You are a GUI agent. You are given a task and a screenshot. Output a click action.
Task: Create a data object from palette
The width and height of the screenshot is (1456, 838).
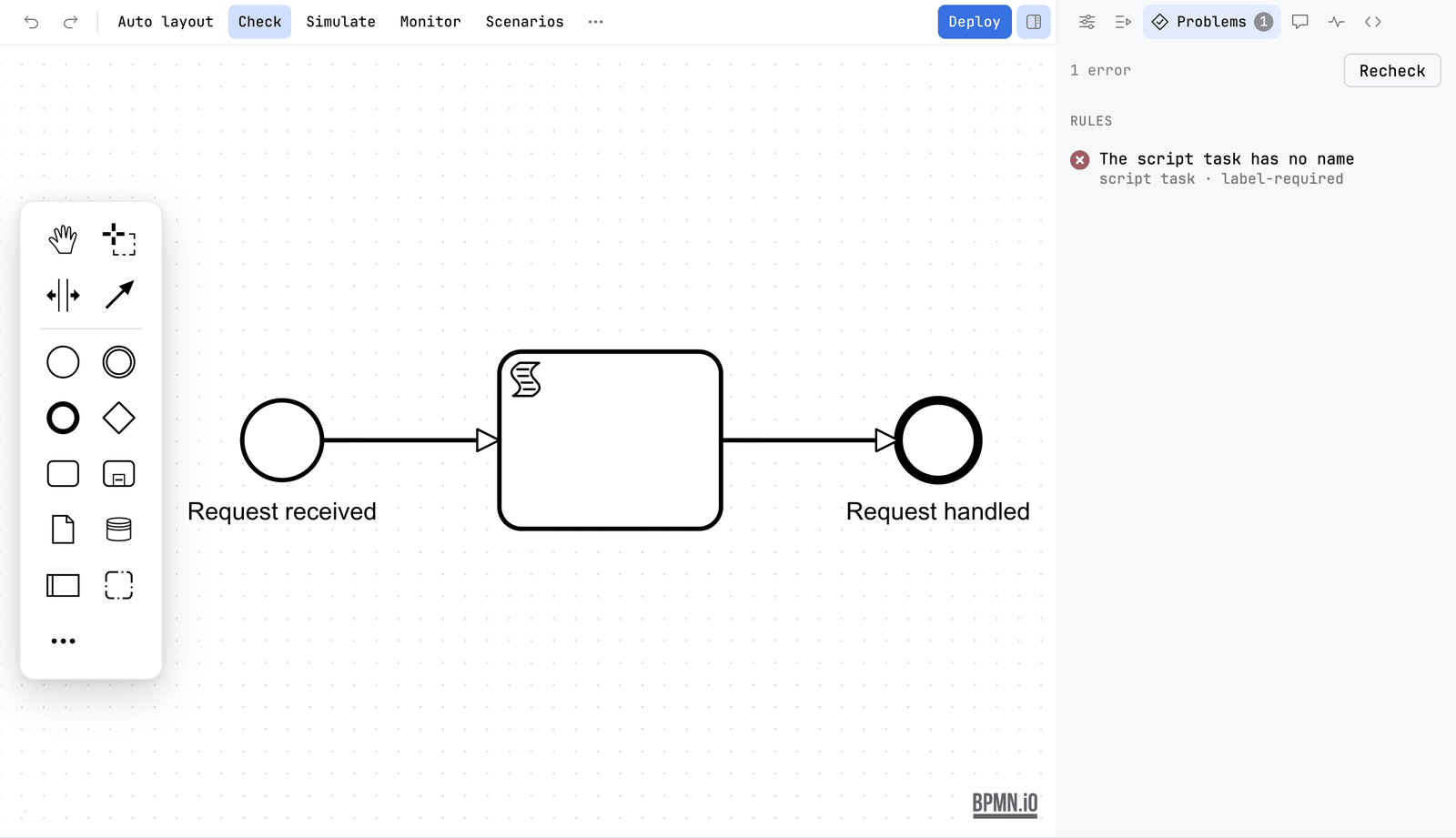coord(63,530)
